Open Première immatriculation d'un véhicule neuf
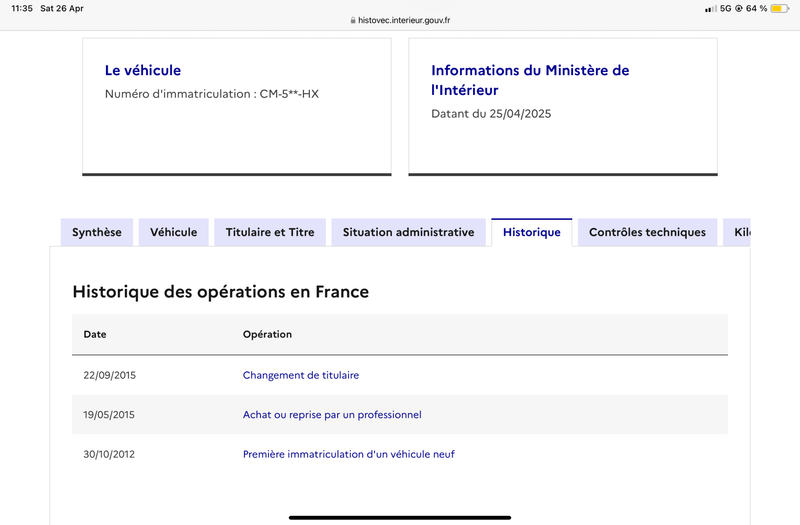This screenshot has width=800, height=525. (348, 454)
